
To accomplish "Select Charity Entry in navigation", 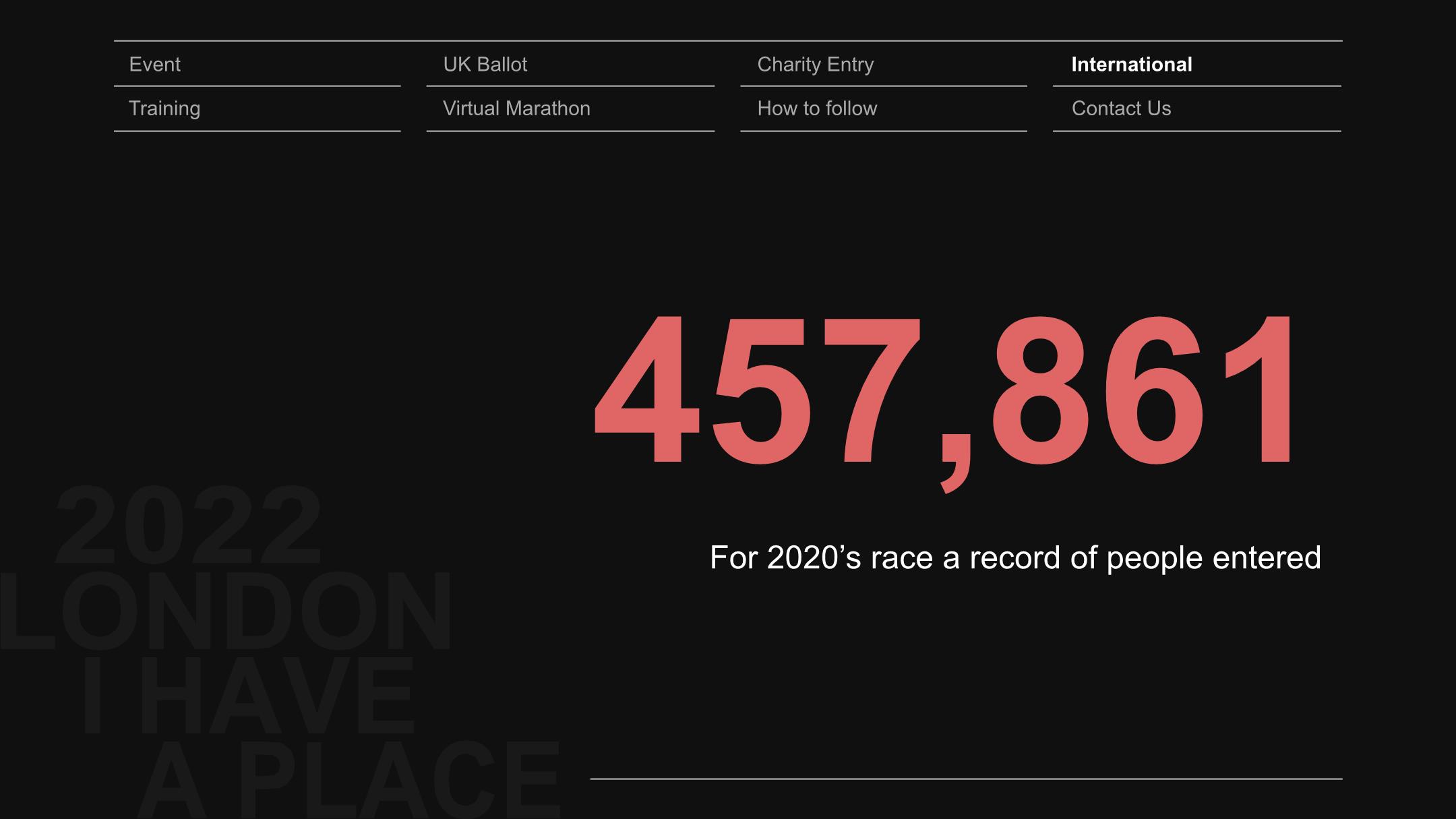I will point(815,65).
